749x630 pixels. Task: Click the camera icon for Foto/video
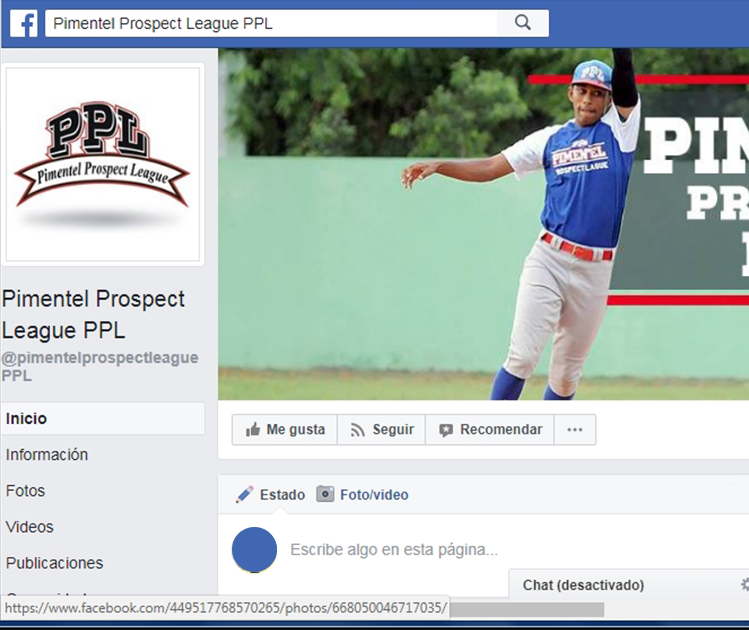pyautogui.click(x=325, y=494)
